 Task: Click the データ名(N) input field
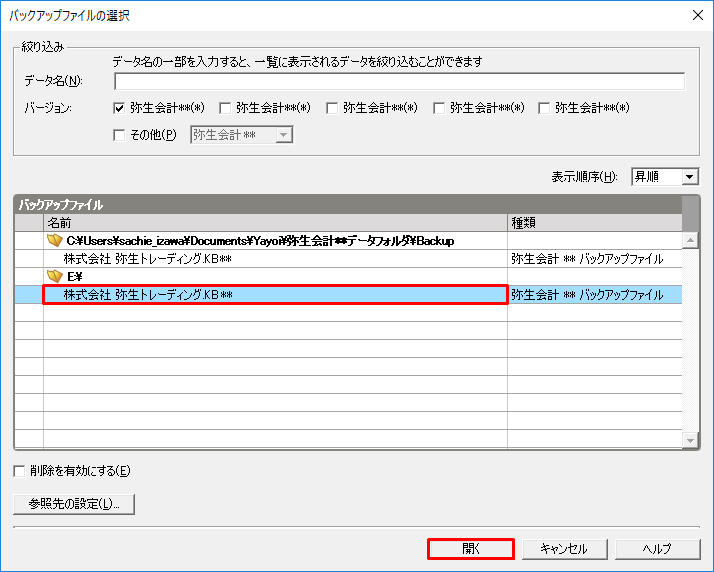point(399,82)
